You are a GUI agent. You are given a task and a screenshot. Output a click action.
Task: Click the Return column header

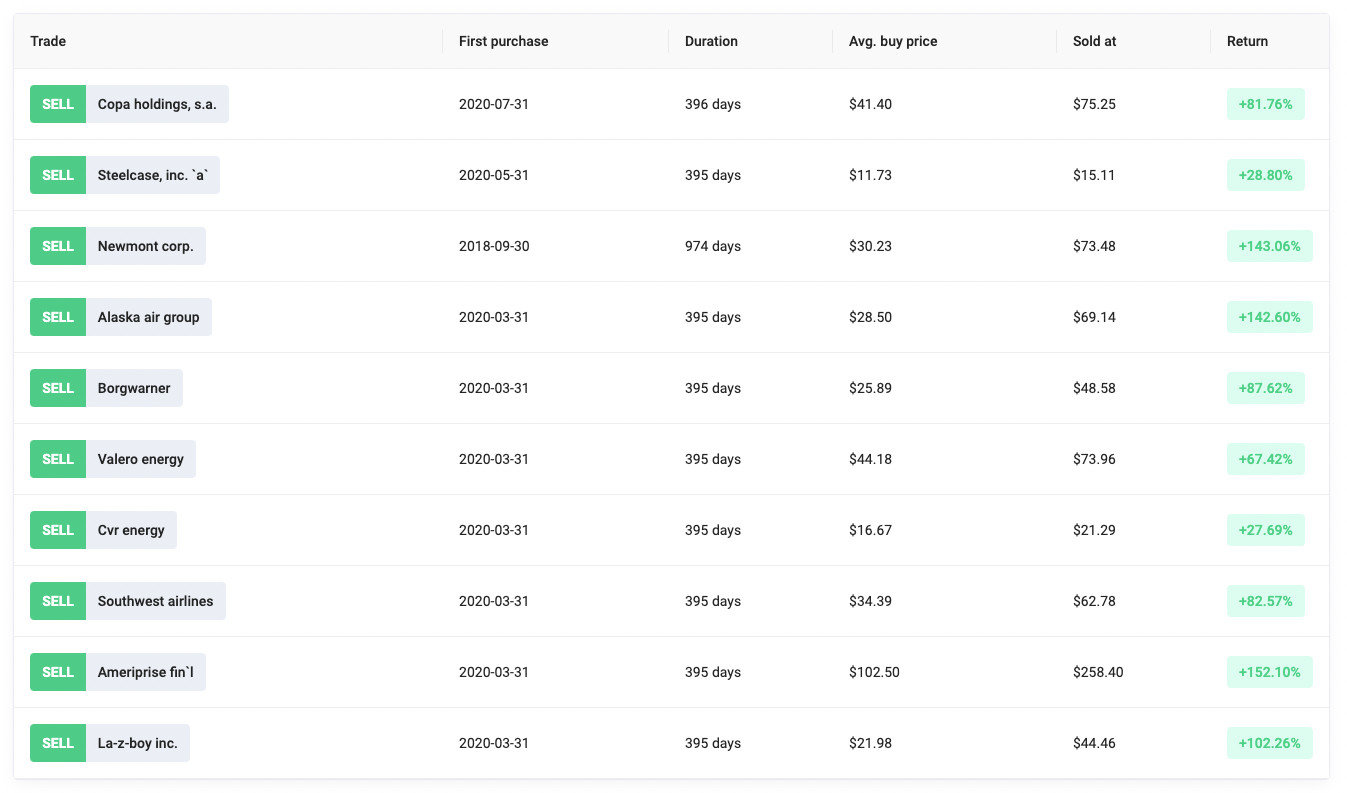pyautogui.click(x=1270, y=41)
